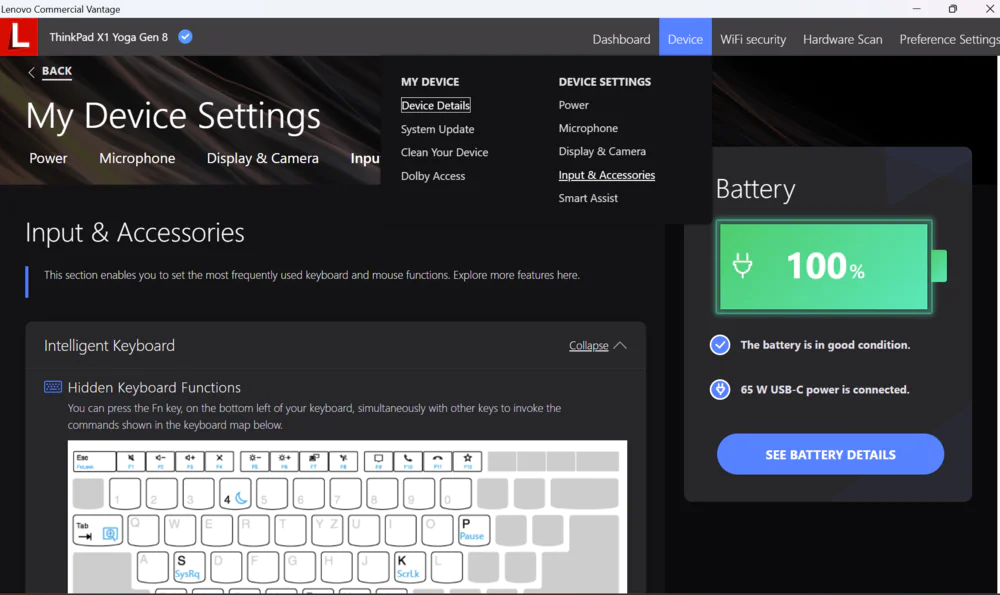The height and width of the screenshot is (595, 1000).
Task: Click the F6 brightness up key
Action: [284, 461]
